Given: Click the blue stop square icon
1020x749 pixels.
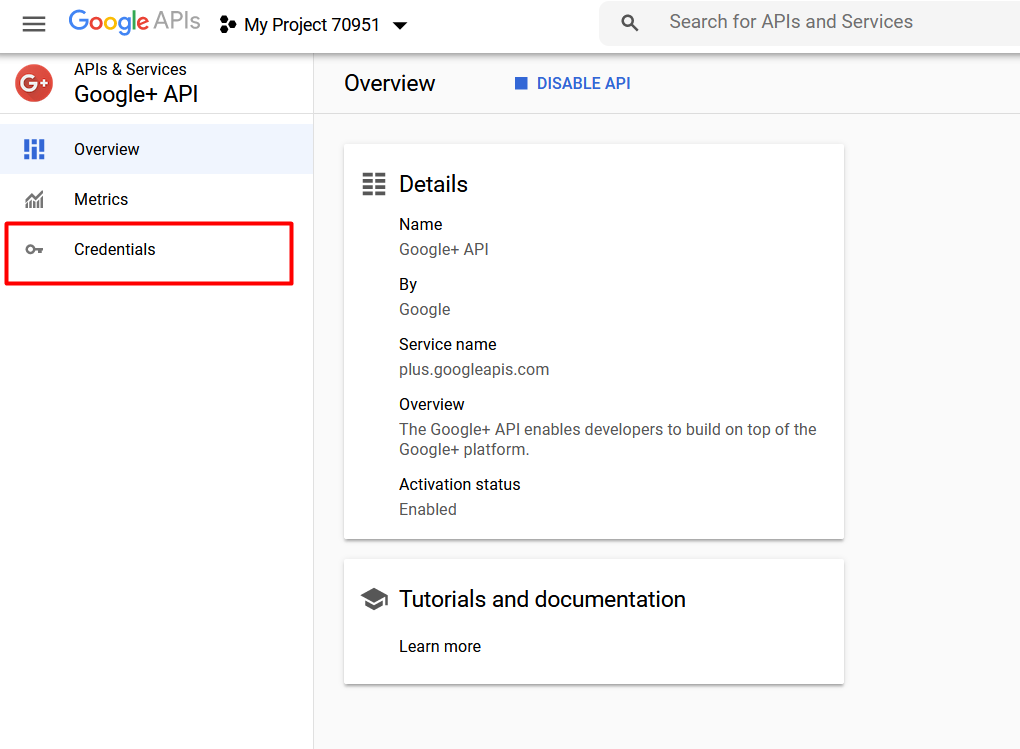Looking at the screenshot, I should pyautogui.click(x=521, y=83).
